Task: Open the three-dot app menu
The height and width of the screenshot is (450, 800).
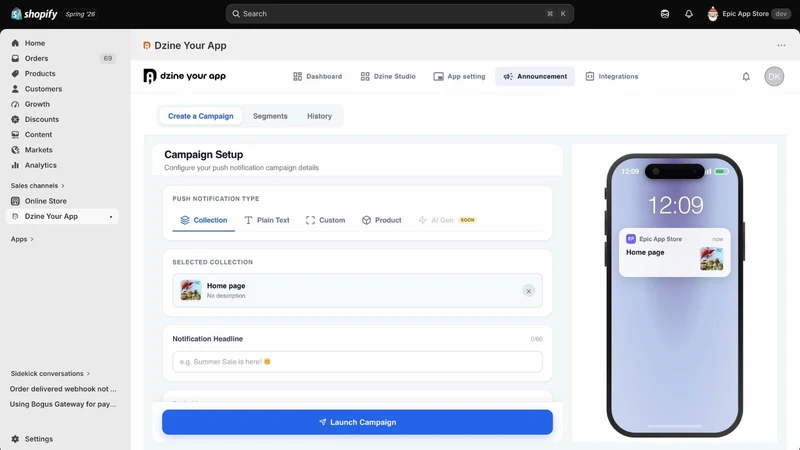Action: [x=781, y=45]
